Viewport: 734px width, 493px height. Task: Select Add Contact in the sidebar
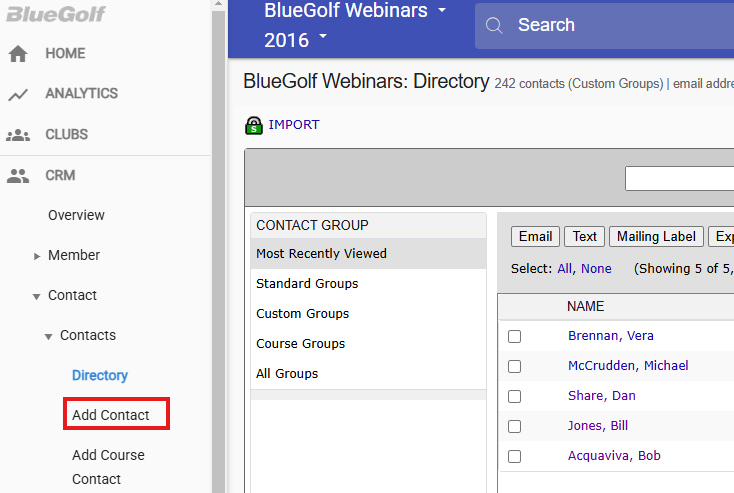110,415
